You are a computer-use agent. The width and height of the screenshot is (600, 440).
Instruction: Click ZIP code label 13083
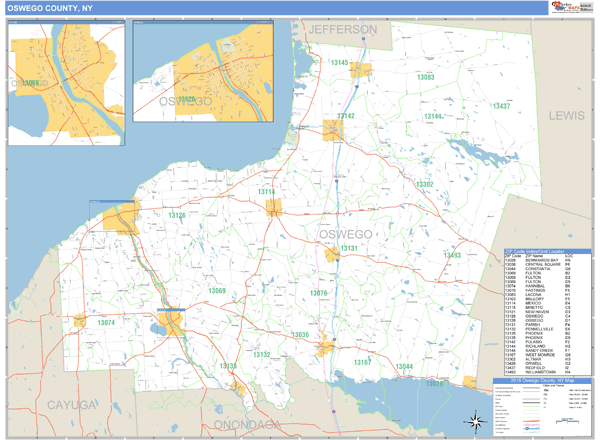[425, 77]
